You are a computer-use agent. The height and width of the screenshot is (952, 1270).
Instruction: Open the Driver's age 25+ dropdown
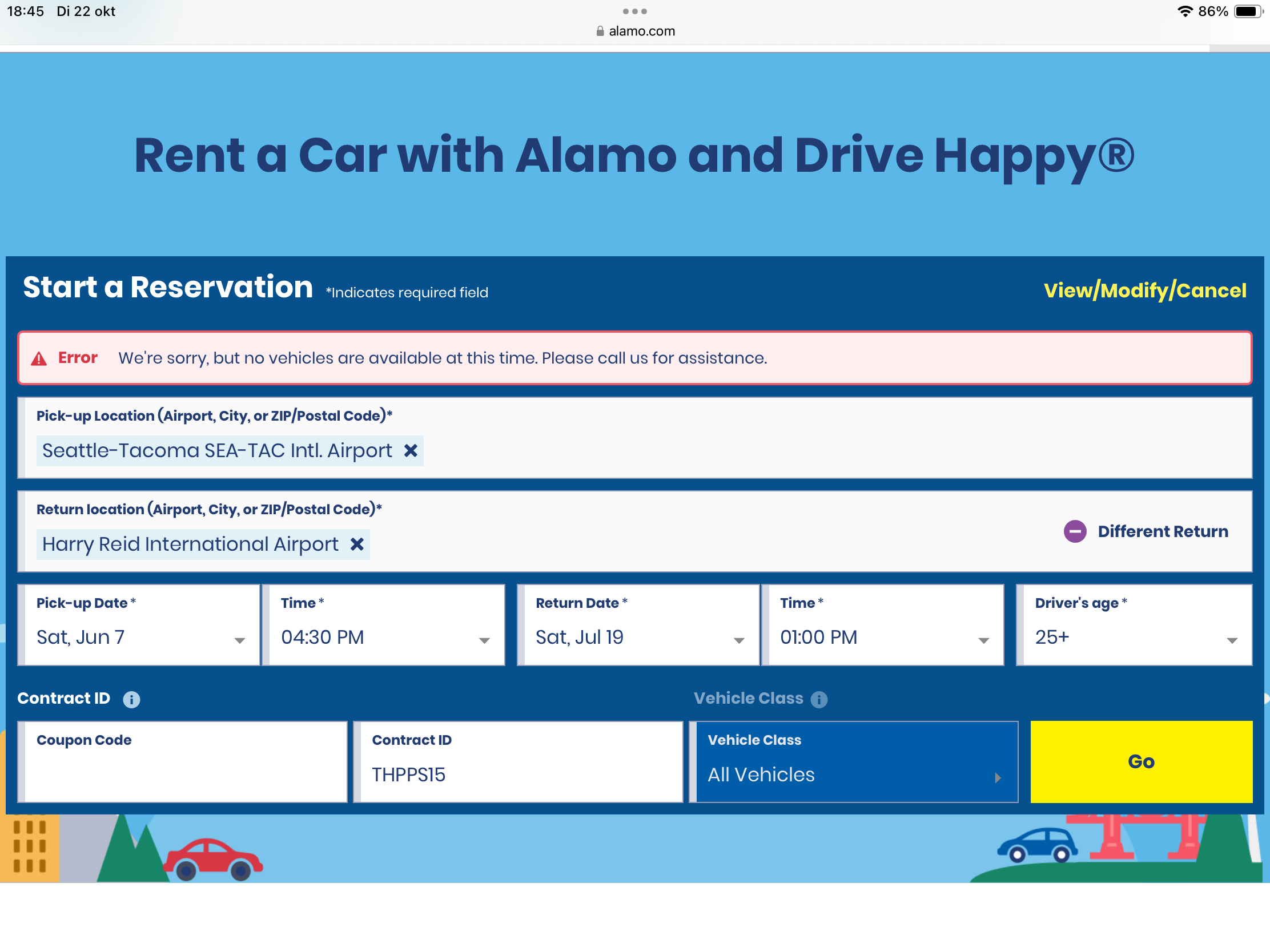pyautogui.click(x=1135, y=637)
